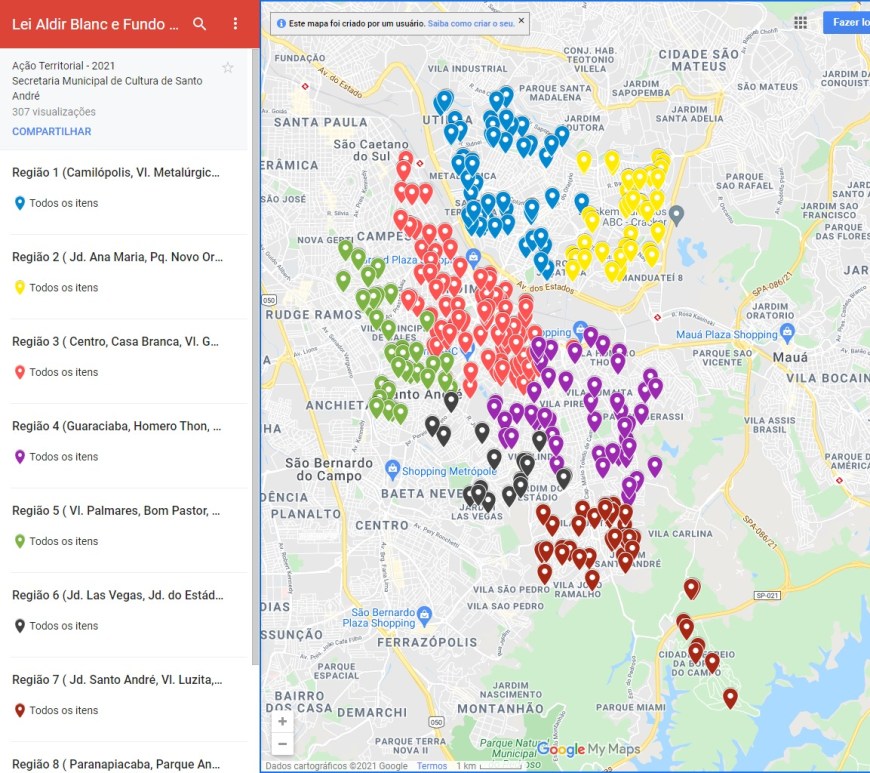Star this map as favorite
This screenshot has height=773, width=870.
(x=228, y=68)
